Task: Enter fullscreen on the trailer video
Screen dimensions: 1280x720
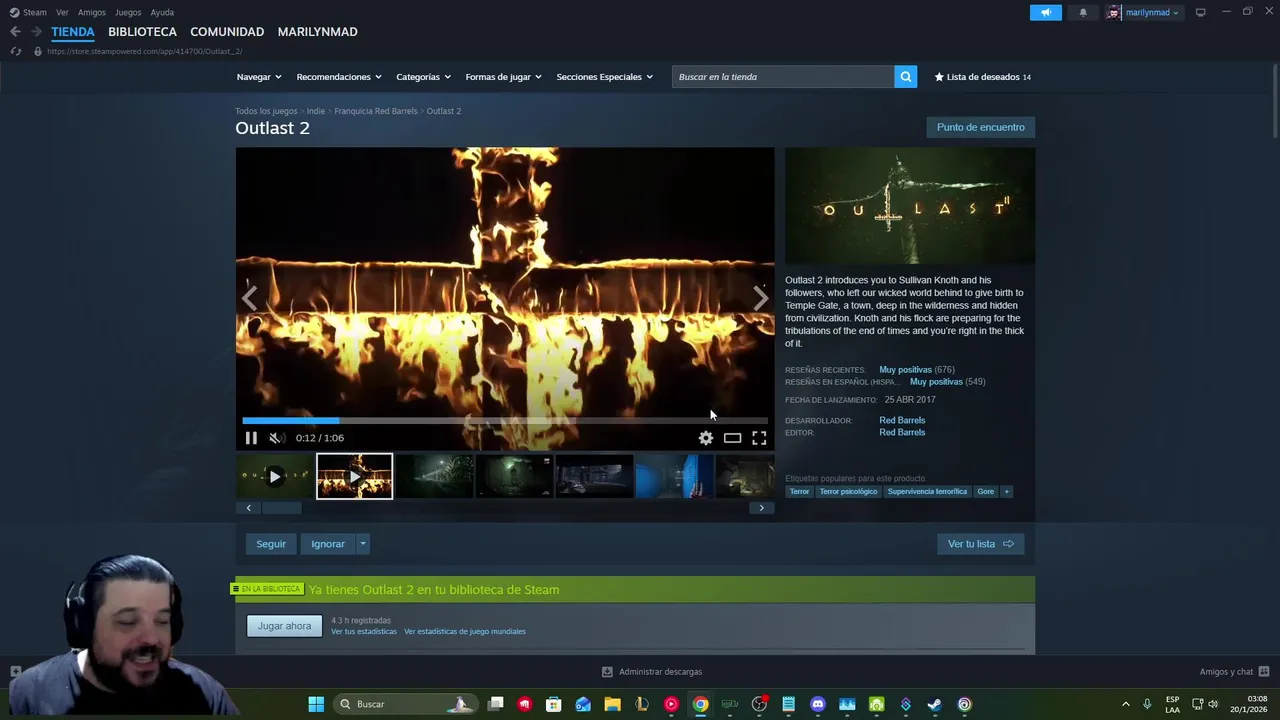Action: (x=759, y=438)
